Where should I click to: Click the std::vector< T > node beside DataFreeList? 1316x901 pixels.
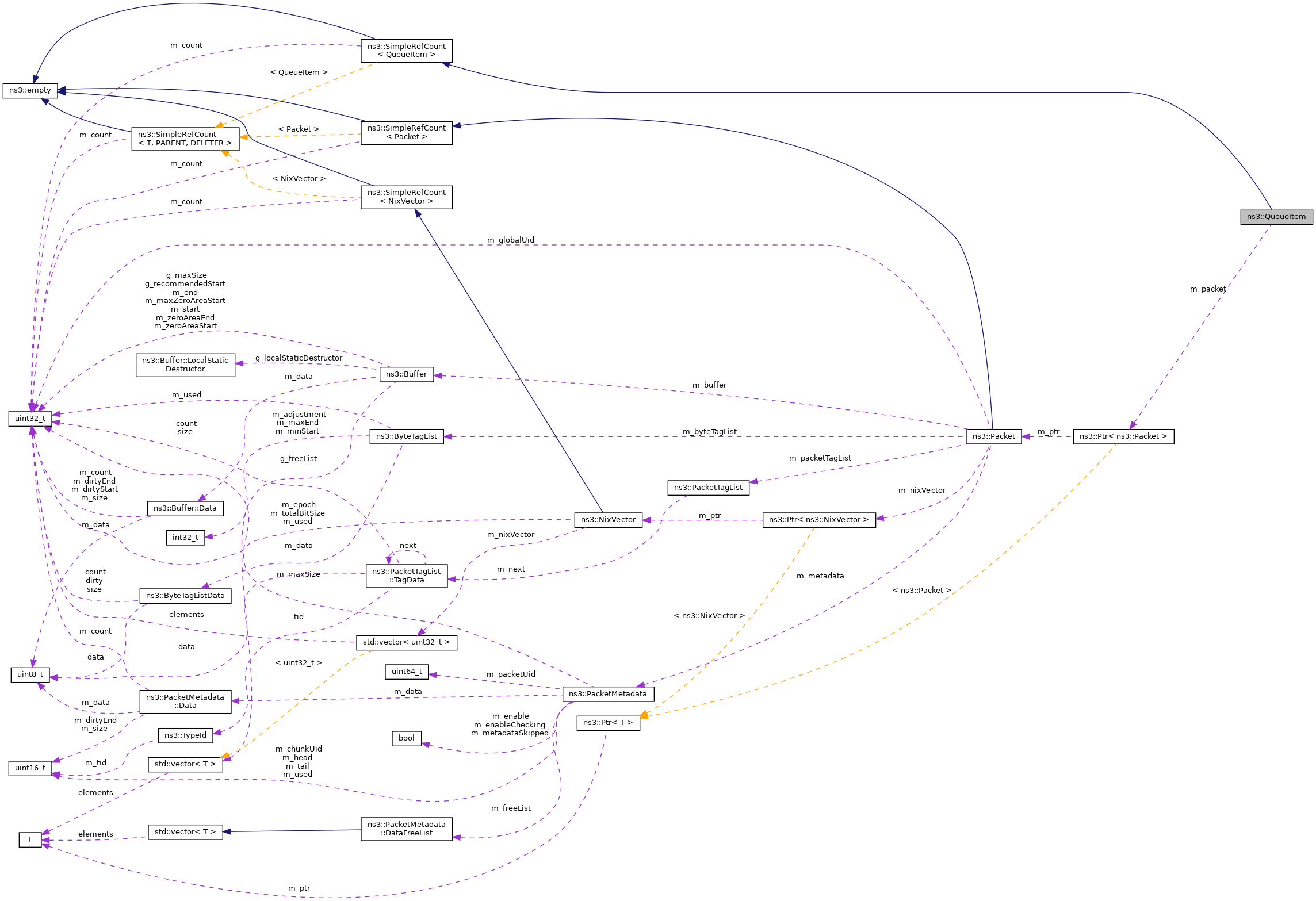pyautogui.click(x=185, y=832)
